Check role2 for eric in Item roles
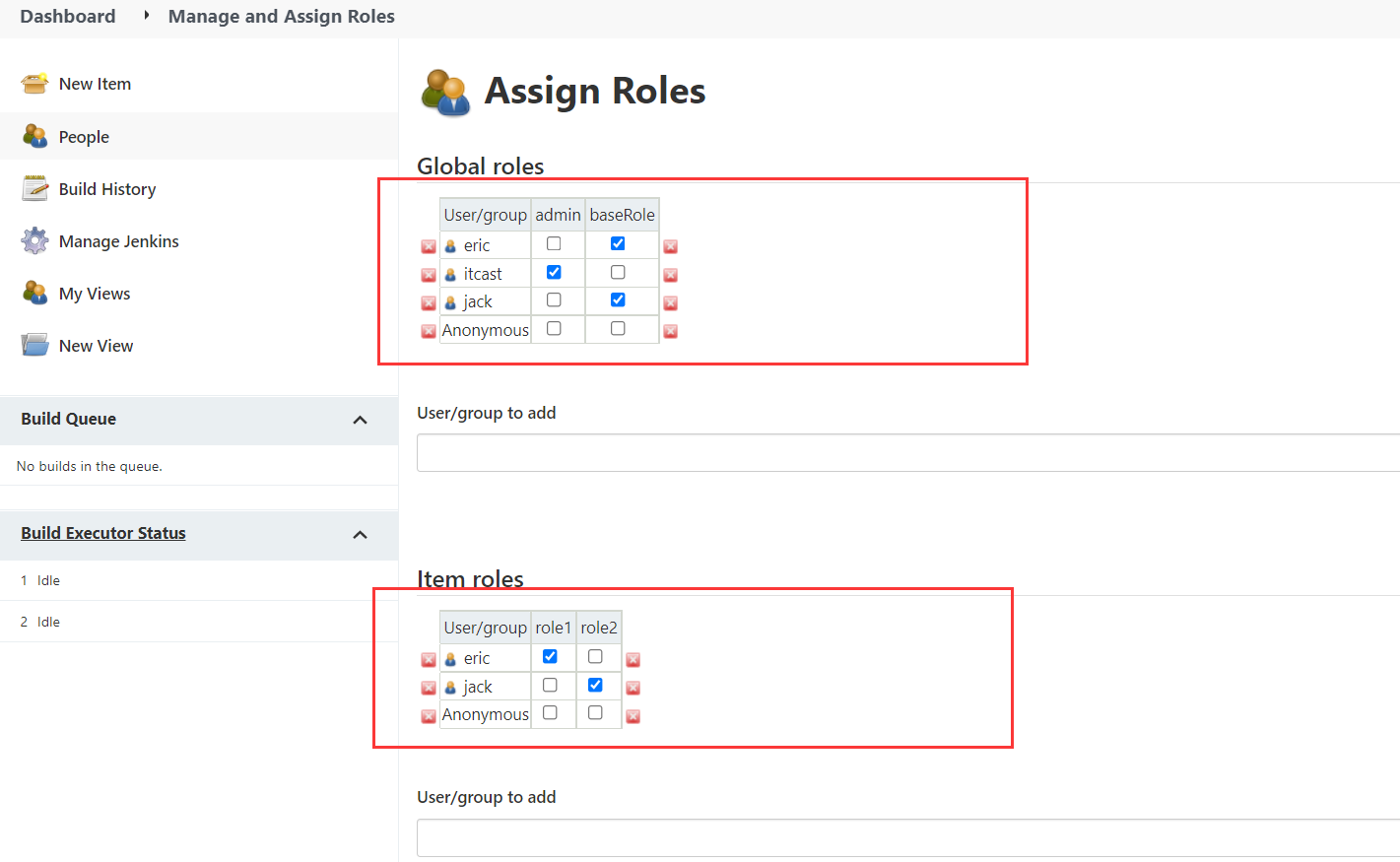This screenshot has width=1400, height=862. point(595,656)
